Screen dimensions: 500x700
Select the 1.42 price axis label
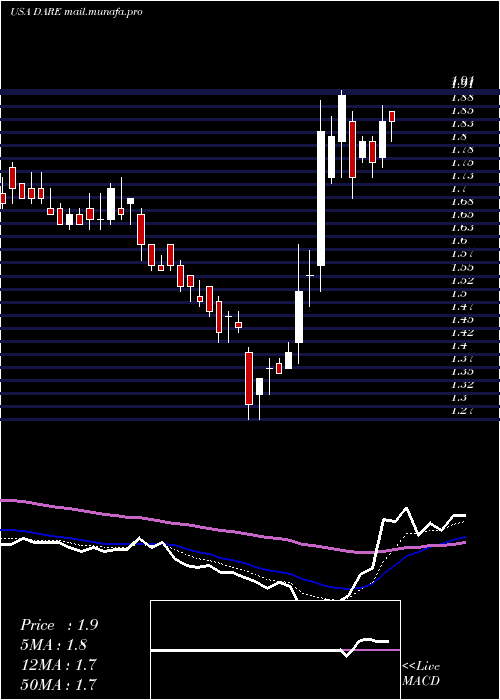tap(462, 333)
